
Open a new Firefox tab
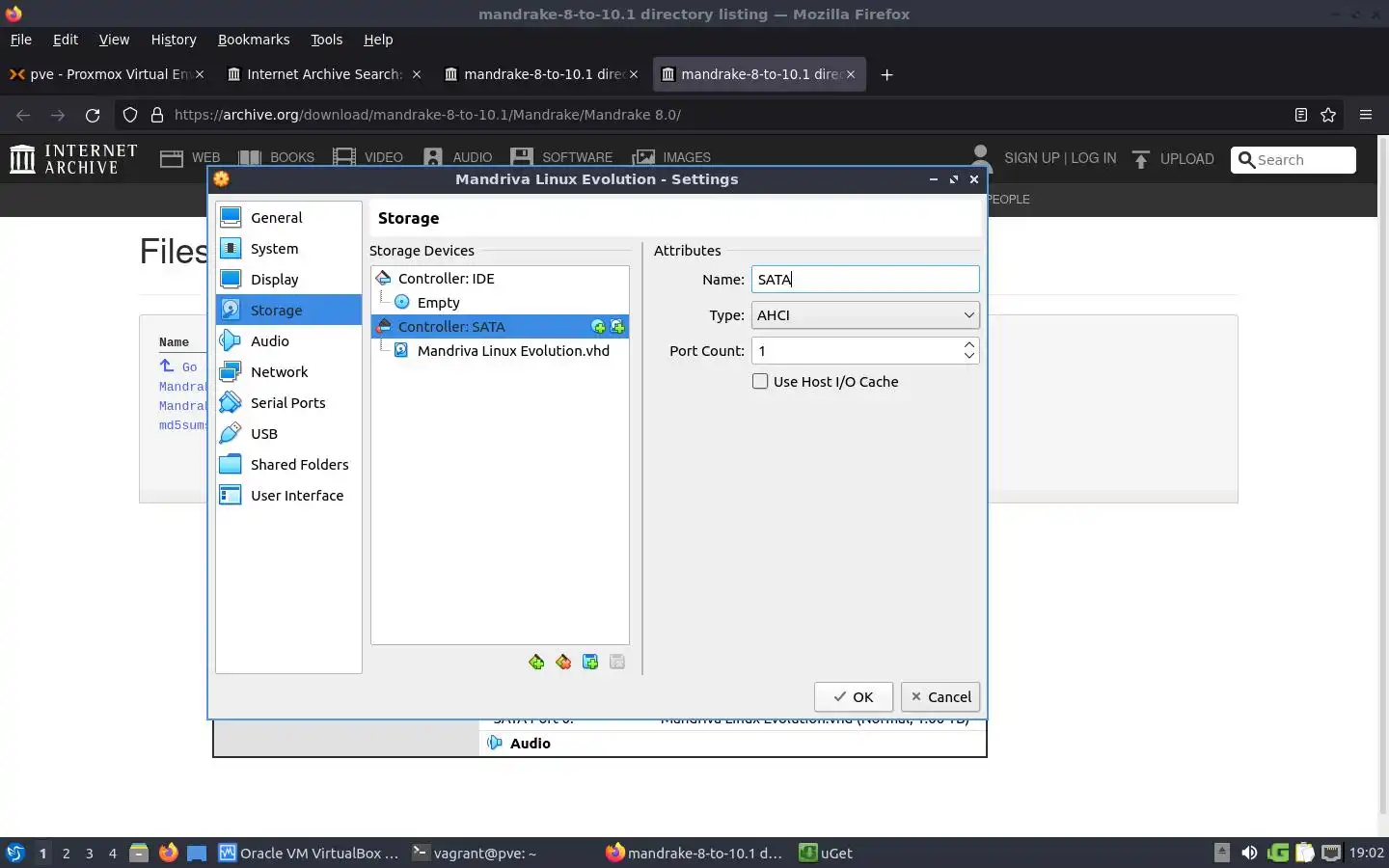click(886, 74)
